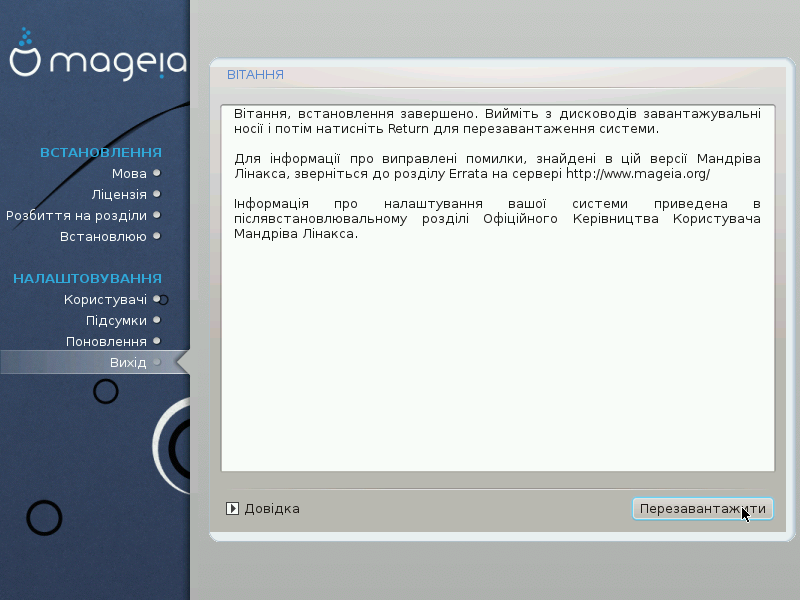The height and width of the screenshot is (600, 800).
Task: Click the ВІТАННЯ dialog title
Action: tap(255, 74)
